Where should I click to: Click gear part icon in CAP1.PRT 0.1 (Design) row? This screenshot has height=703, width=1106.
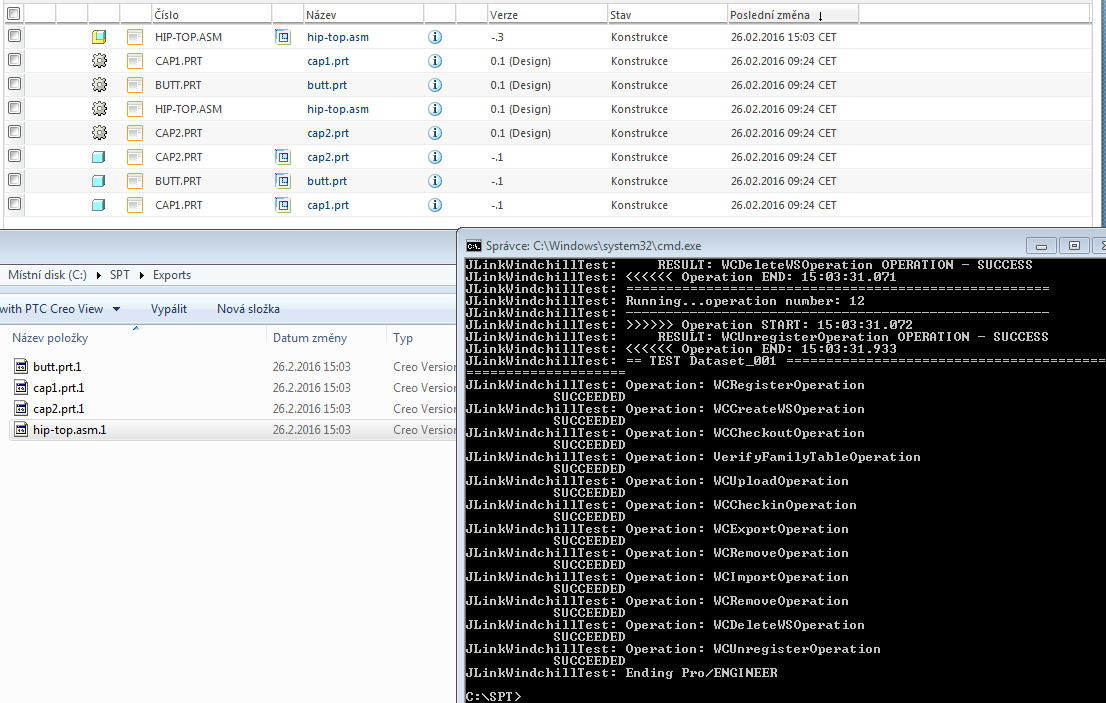pos(99,61)
